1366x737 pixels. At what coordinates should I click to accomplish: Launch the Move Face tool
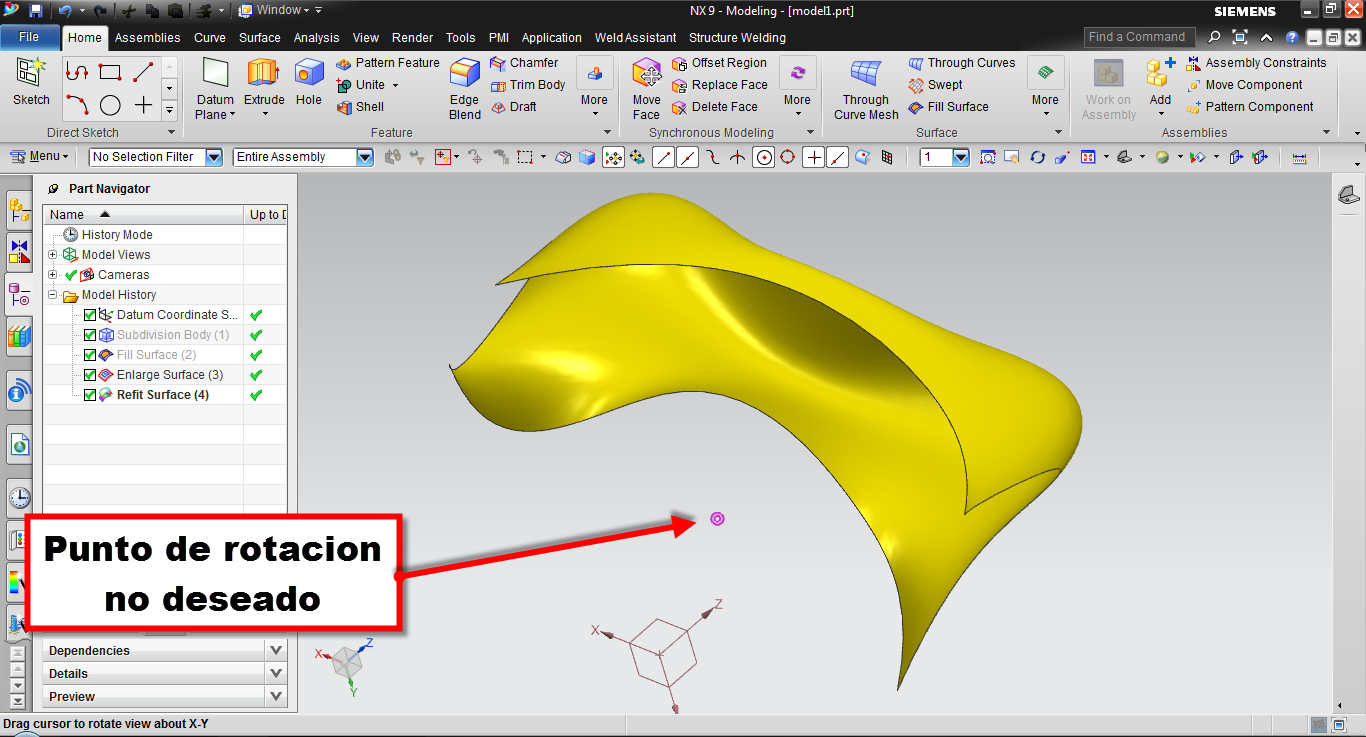coord(647,88)
